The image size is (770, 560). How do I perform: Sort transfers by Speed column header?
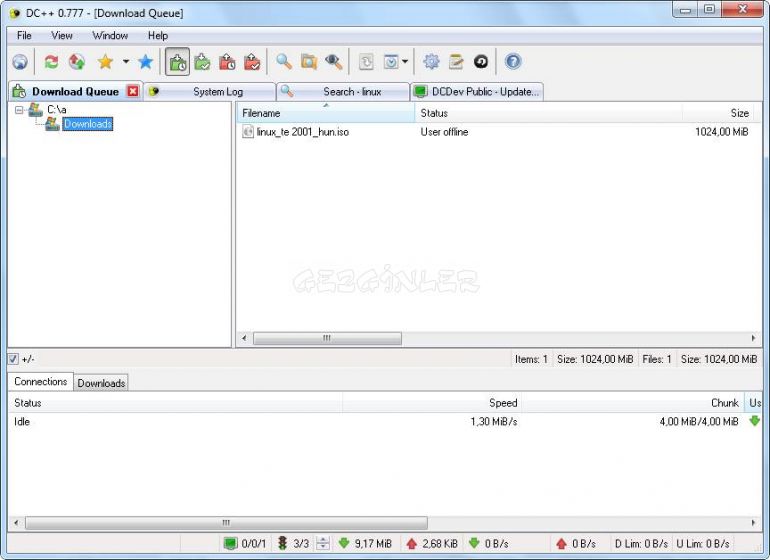click(432, 403)
